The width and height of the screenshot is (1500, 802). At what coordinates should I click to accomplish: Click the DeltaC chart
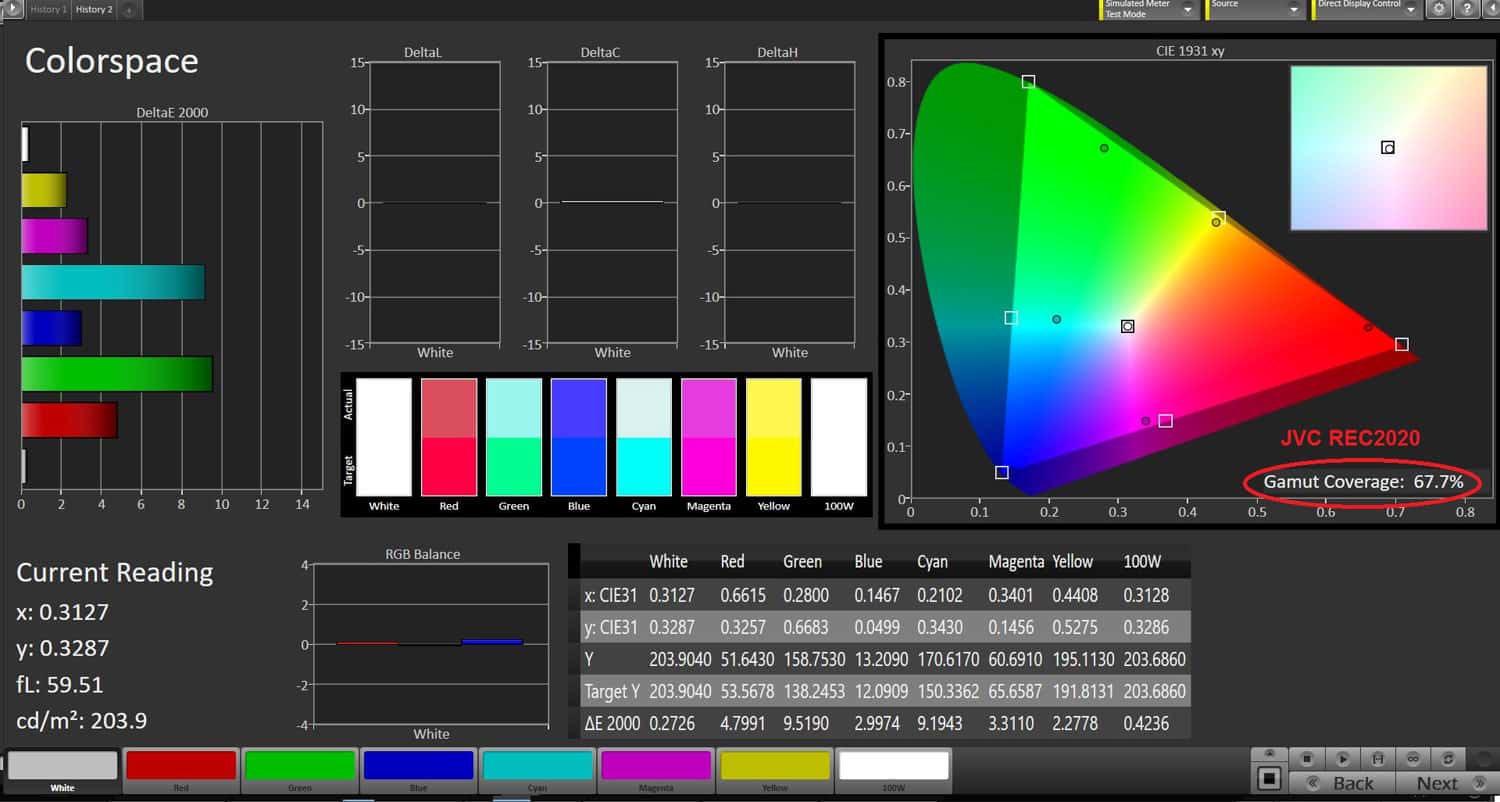tap(612, 203)
